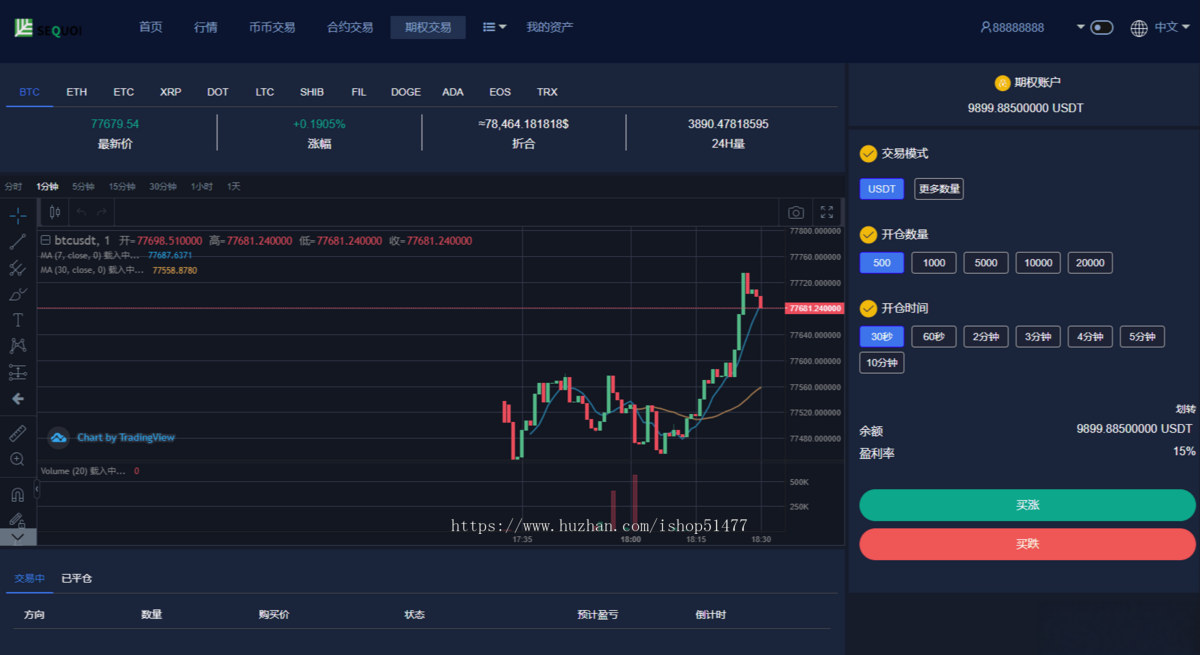Choose 10000 open quantity

(1038, 263)
